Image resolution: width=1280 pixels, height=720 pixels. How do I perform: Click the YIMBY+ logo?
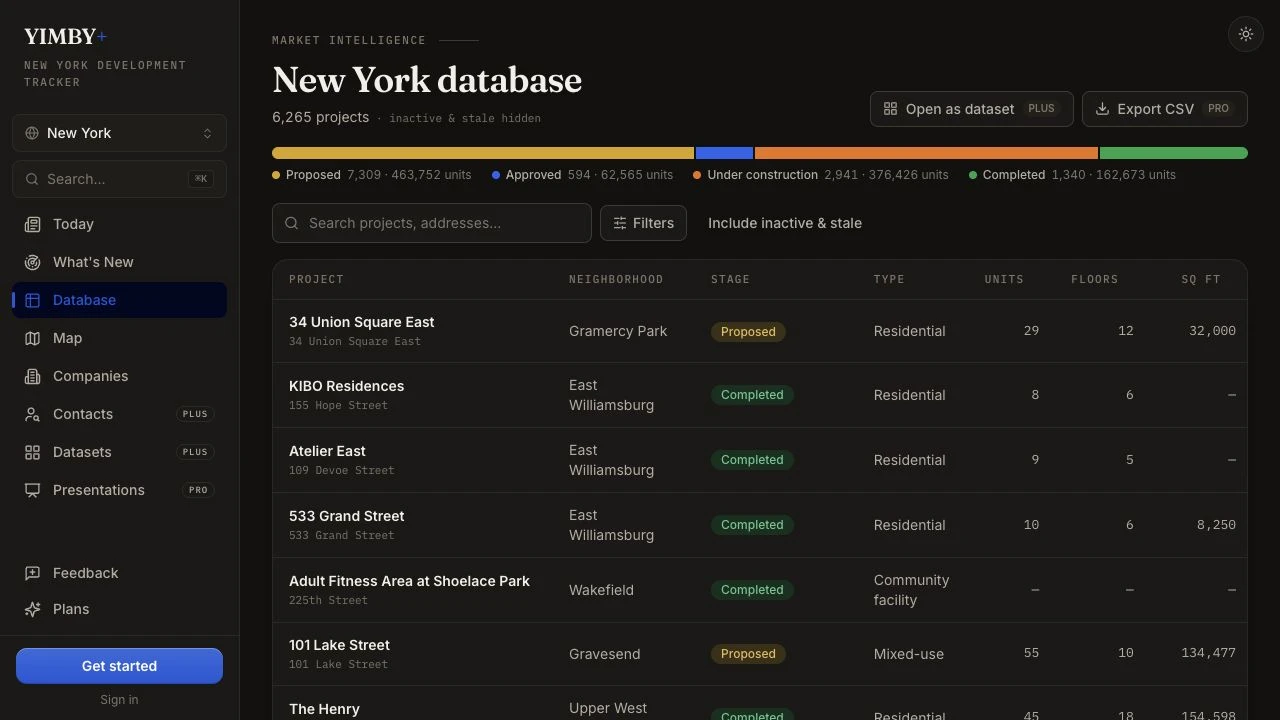pyautogui.click(x=65, y=36)
